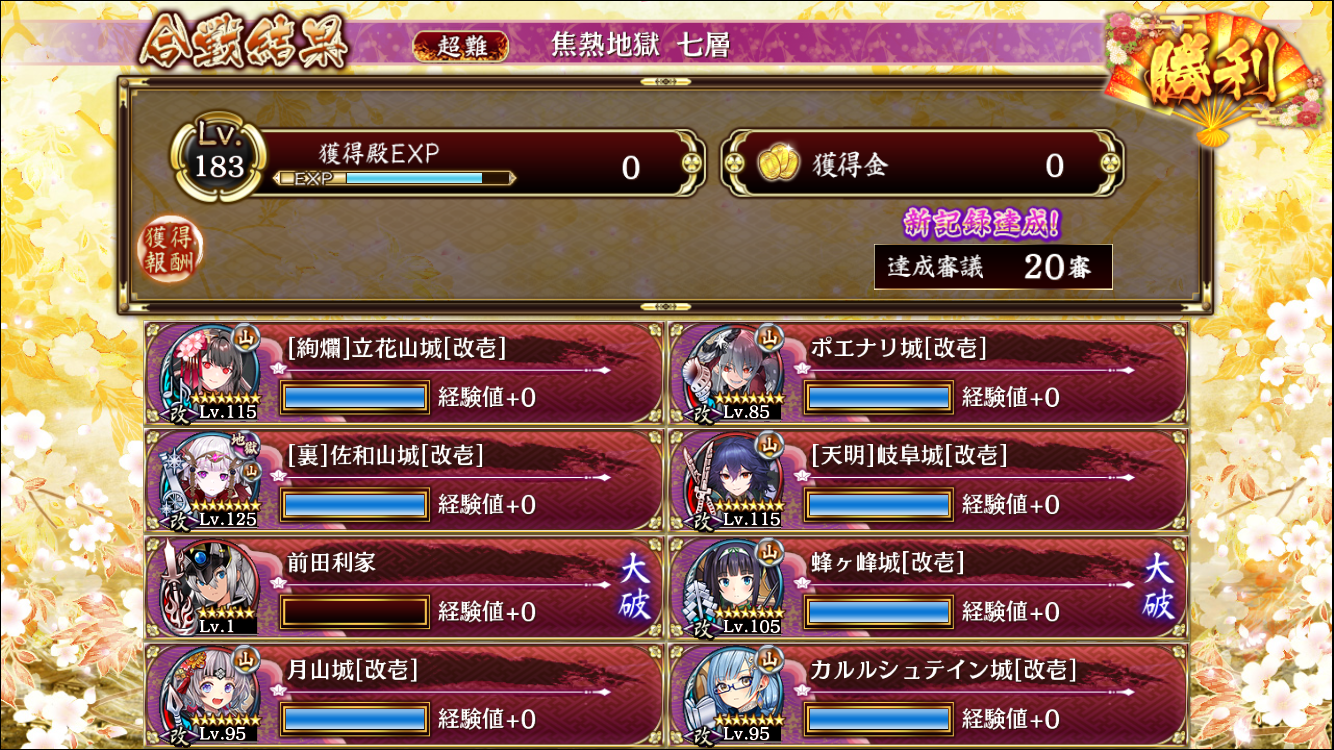Click the gold coin icon beside 獲得金
The width and height of the screenshot is (1334, 750).
click(x=776, y=165)
